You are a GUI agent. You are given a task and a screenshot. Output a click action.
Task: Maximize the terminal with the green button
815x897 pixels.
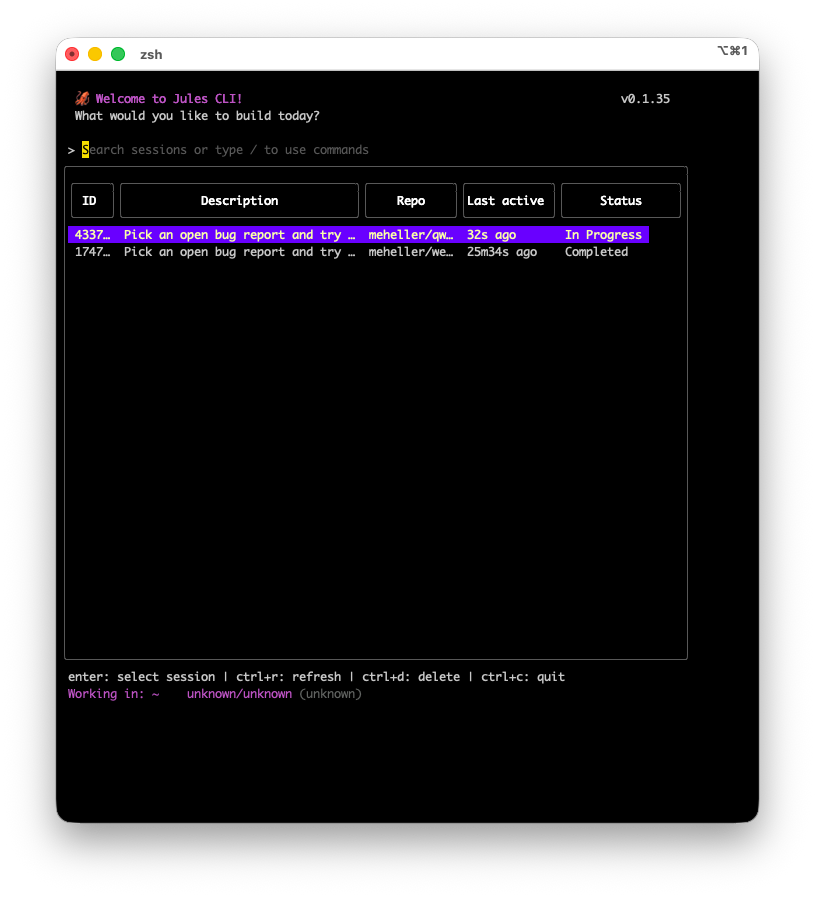point(118,54)
